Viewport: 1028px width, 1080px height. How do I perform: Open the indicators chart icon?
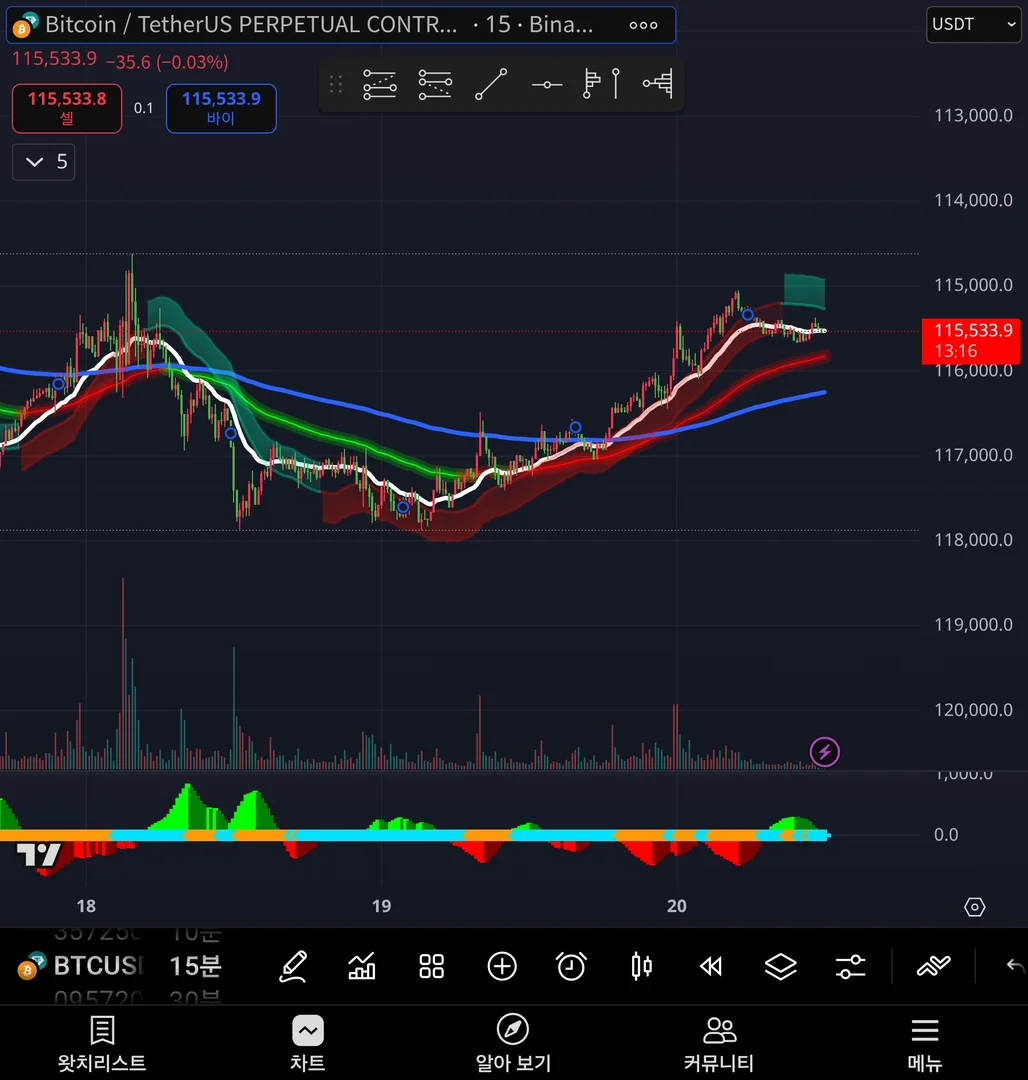(362, 966)
